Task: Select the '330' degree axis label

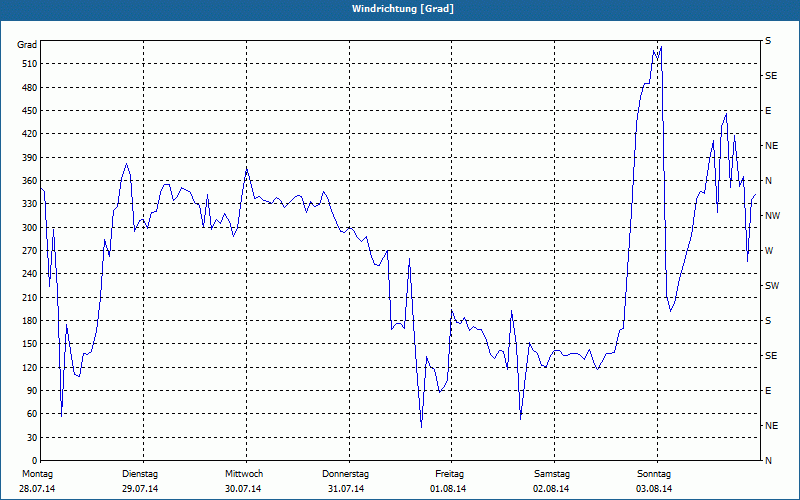Action: [x=30, y=204]
